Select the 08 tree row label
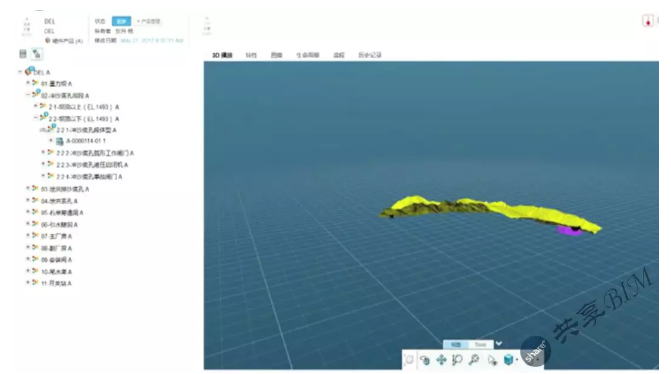Viewport: 671px width, 374px height. coord(56,248)
